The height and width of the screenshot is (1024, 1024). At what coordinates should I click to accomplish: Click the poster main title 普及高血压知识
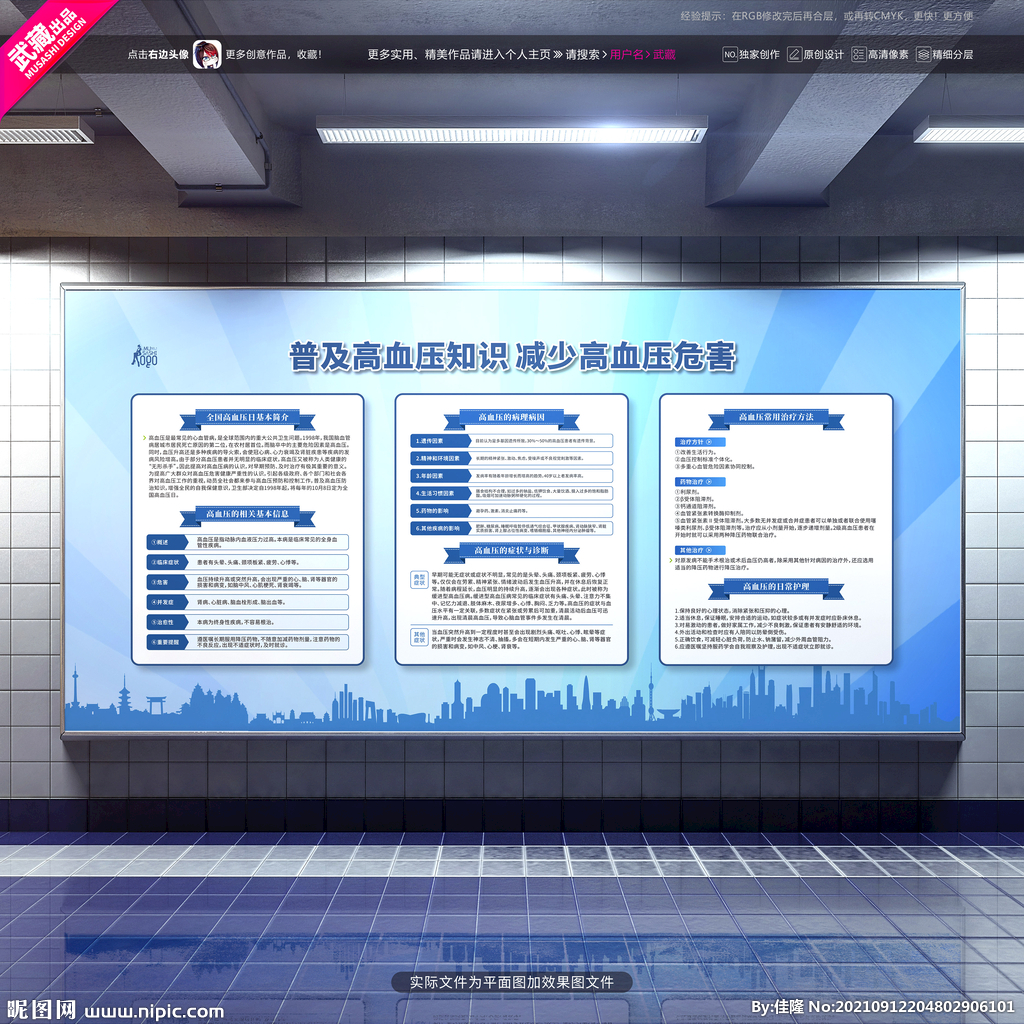coord(398,355)
